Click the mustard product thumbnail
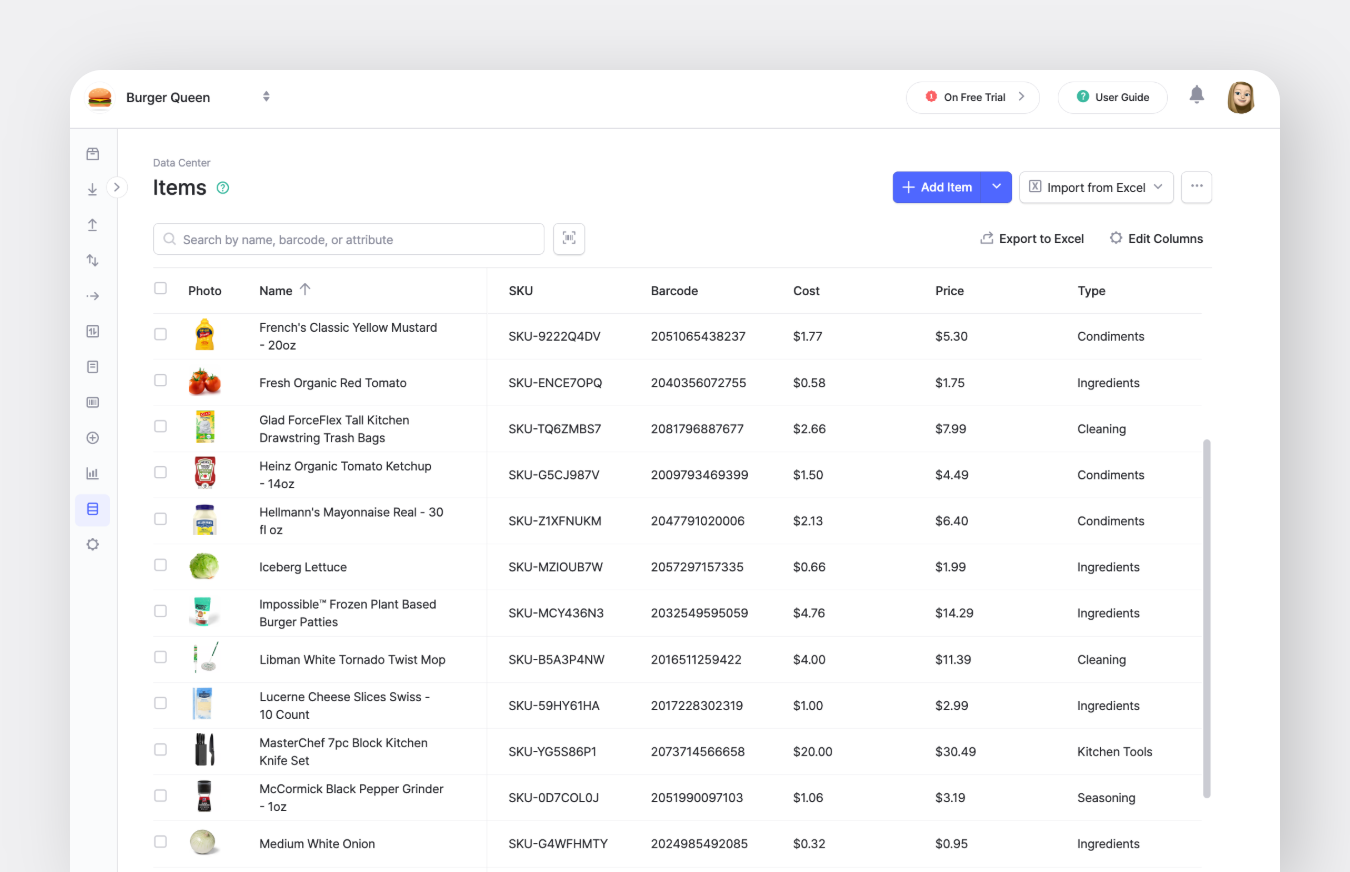 pos(204,336)
